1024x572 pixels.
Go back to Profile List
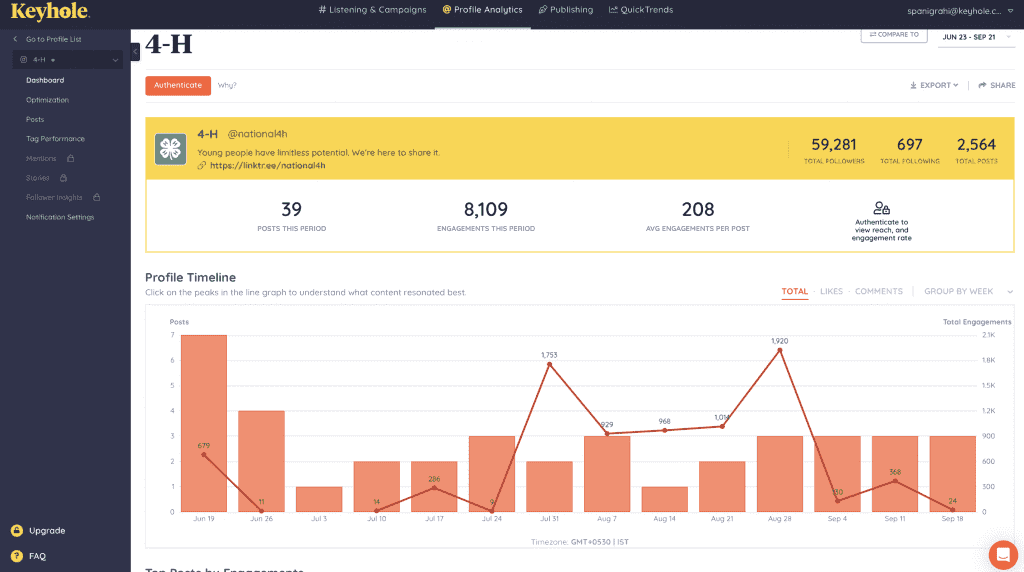(x=48, y=39)
